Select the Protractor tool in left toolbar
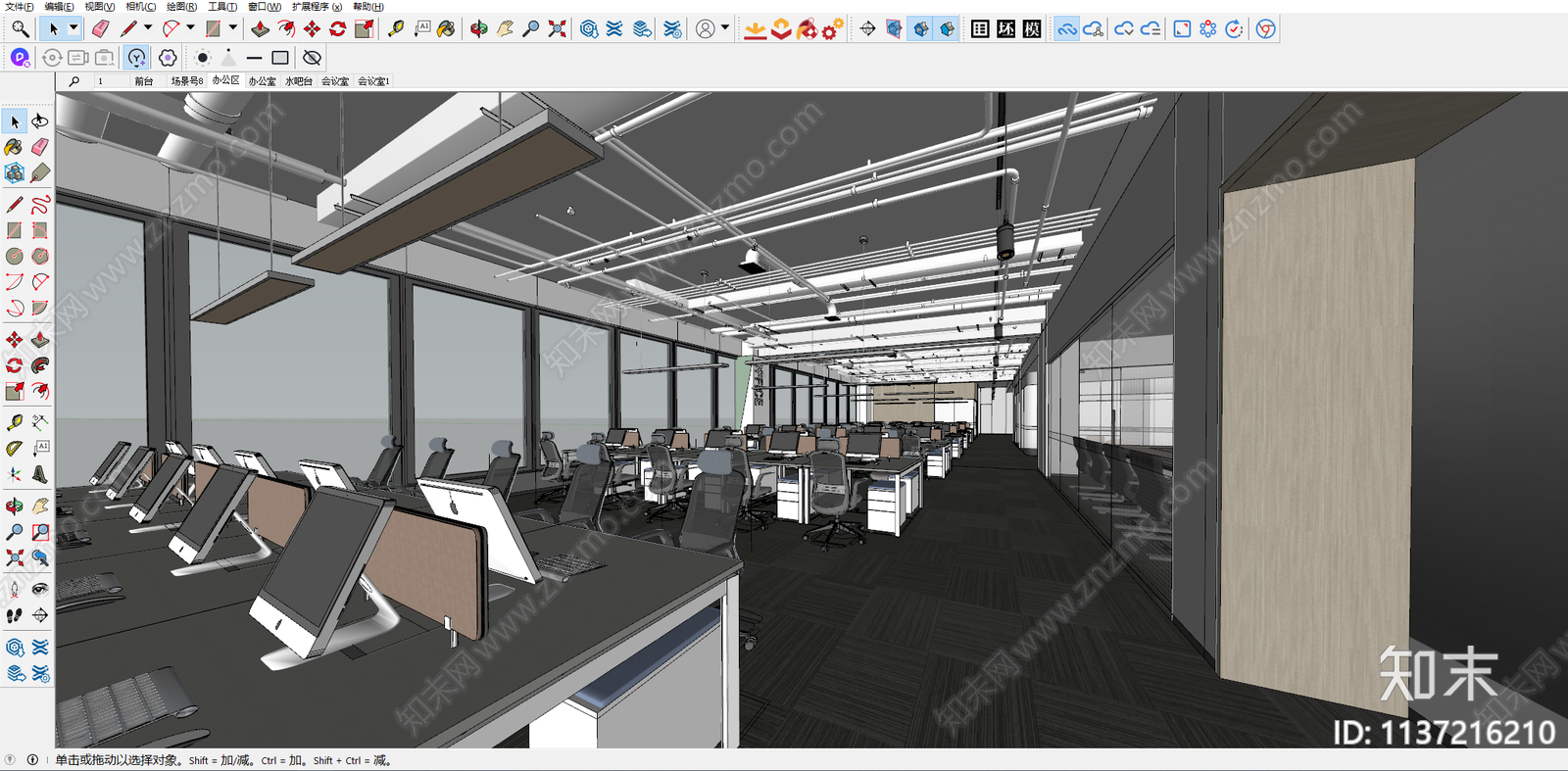This screenshot has height=771, width=1568. click(x=15, y=448)
